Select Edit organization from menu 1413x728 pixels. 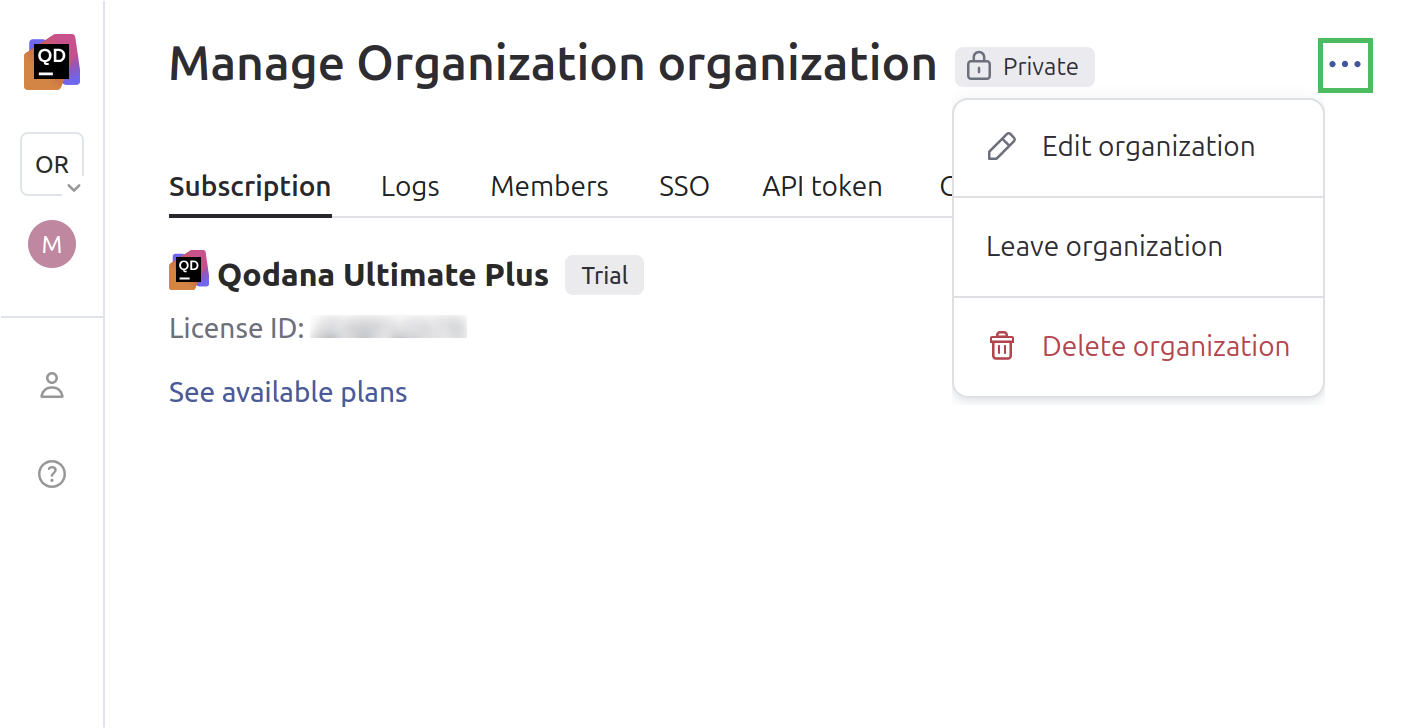pyautogui.click(x=1138, y=147)
